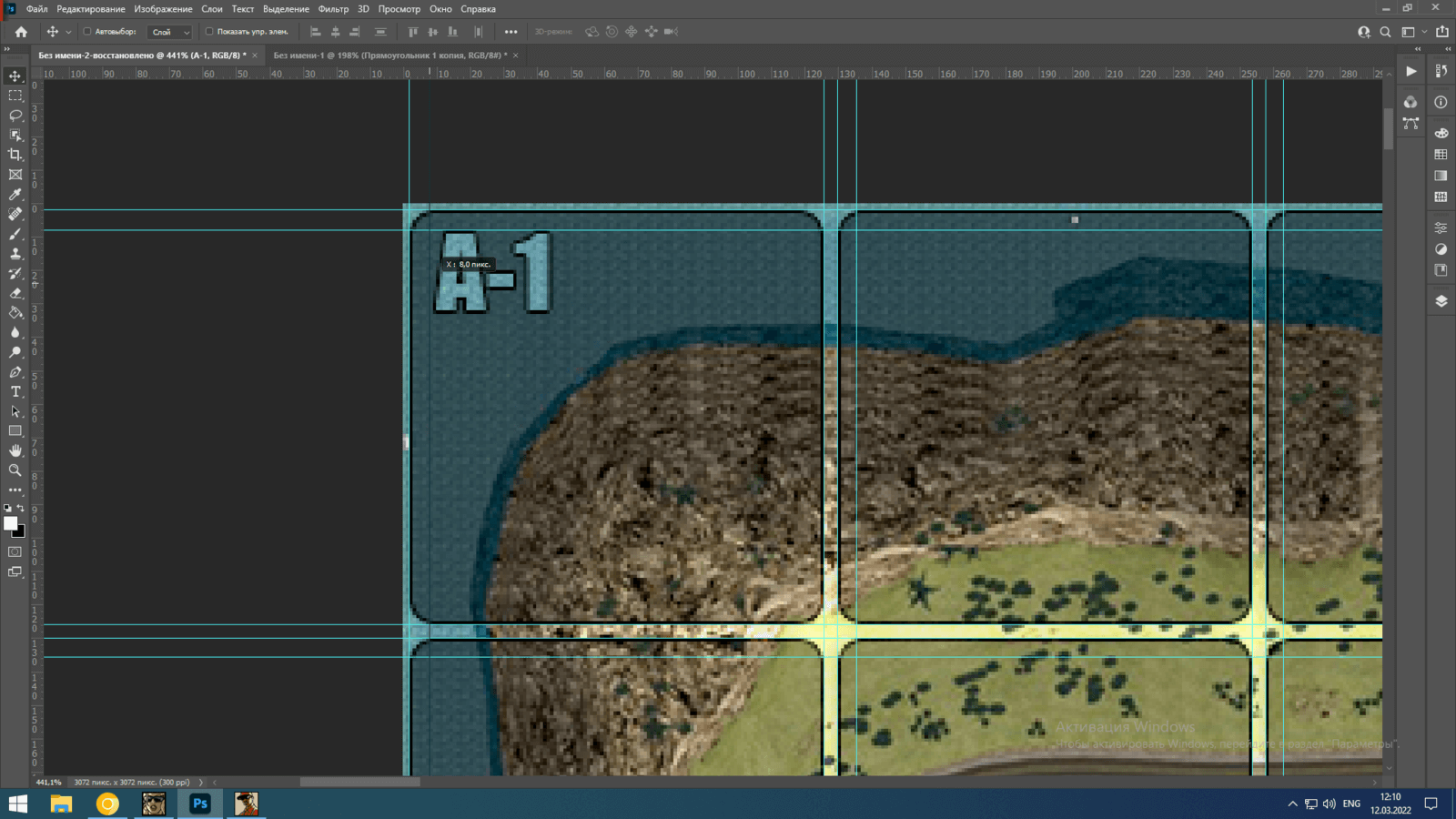Open the workspace switcher dropdown

(1412, 32)
